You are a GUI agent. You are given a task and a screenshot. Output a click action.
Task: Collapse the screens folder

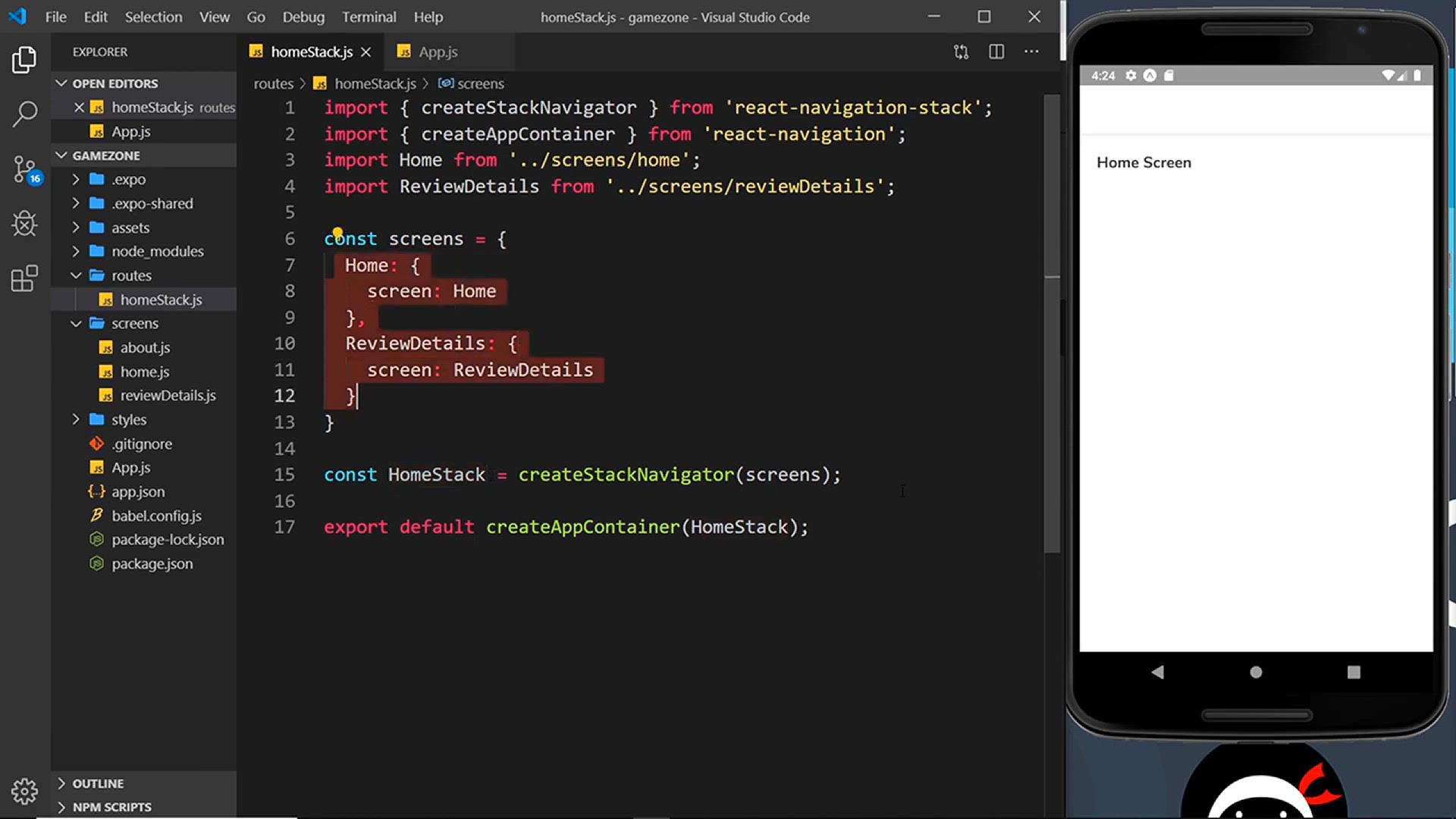(144, 323)
